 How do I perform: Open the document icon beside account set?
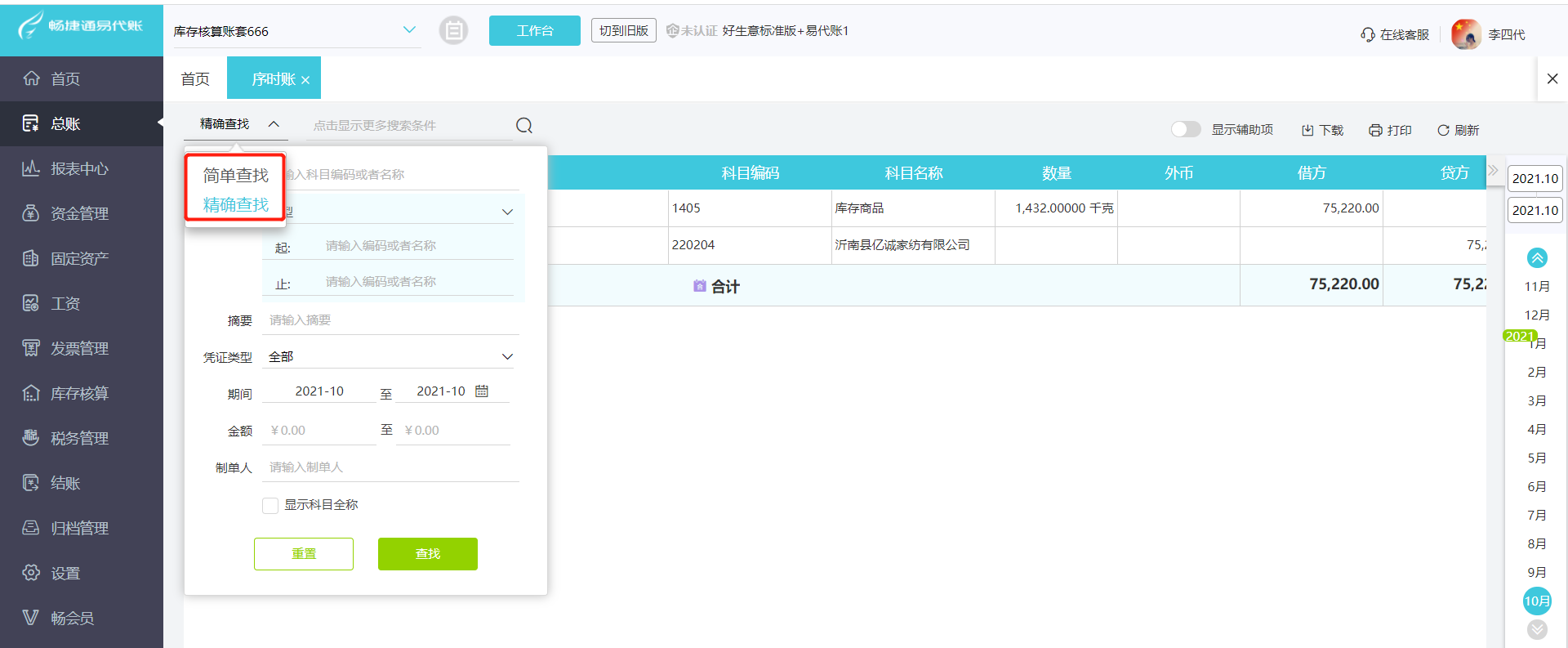(x=453, y=31)
